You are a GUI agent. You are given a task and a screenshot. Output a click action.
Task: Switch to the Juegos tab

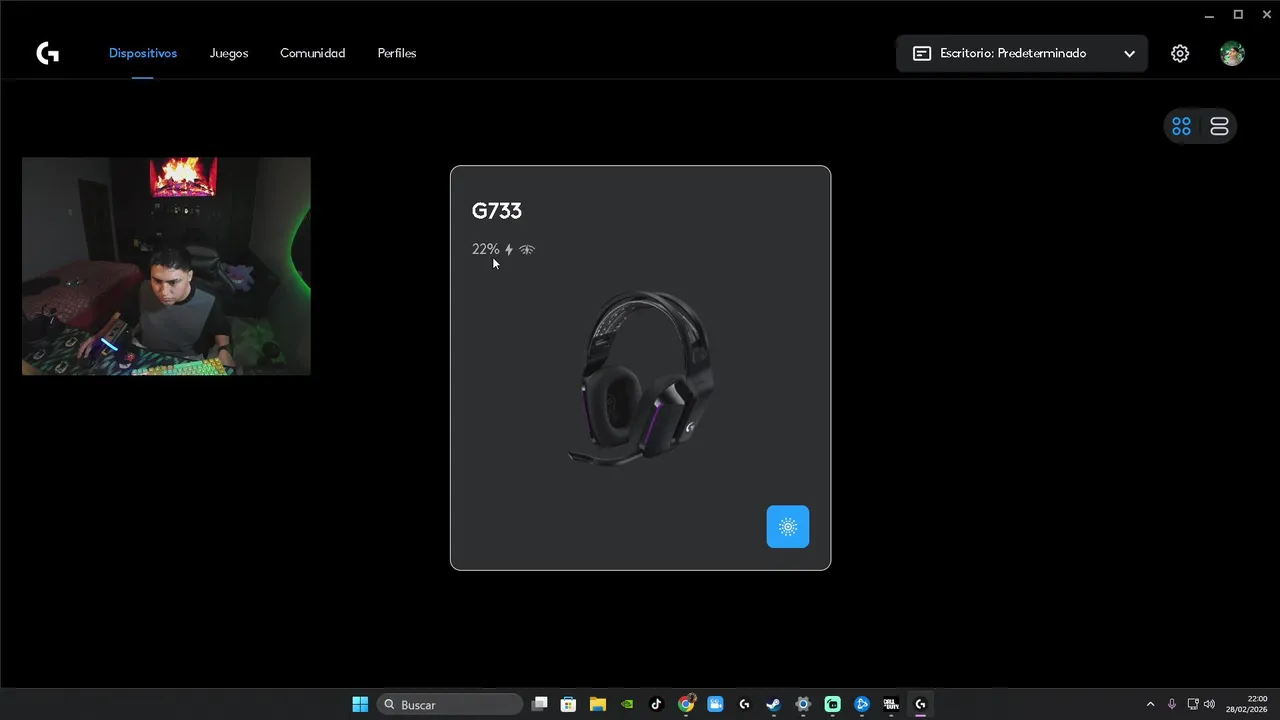(229, 53)
